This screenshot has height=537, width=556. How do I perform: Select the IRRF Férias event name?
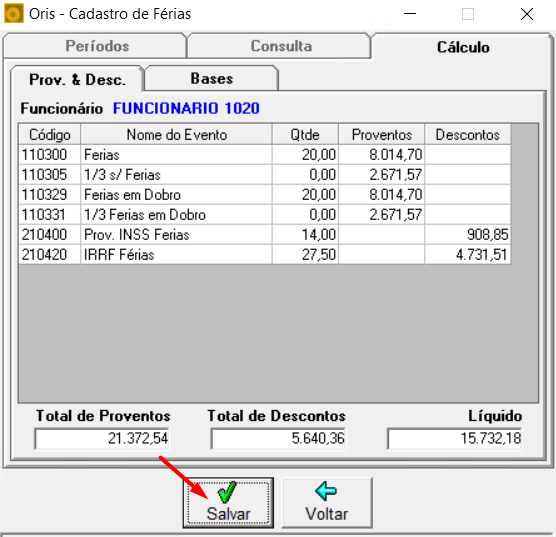coord(177,254)
